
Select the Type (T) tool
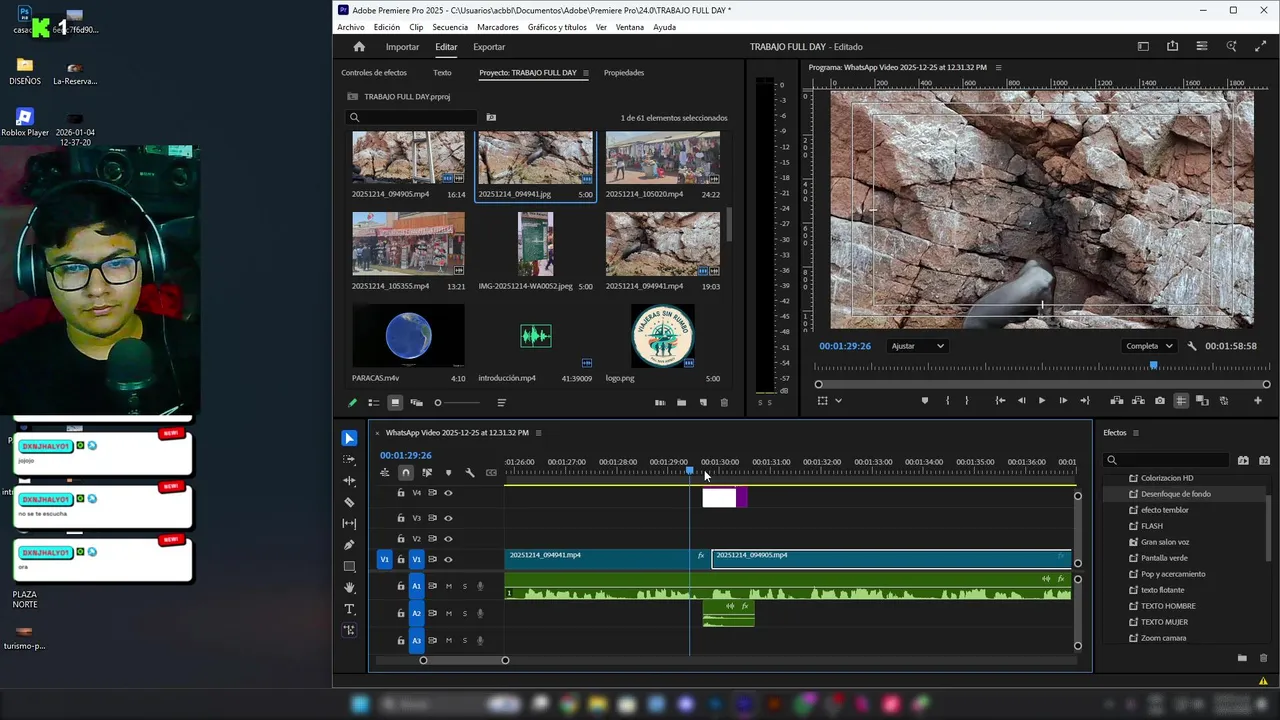click(x=349, y=609)
